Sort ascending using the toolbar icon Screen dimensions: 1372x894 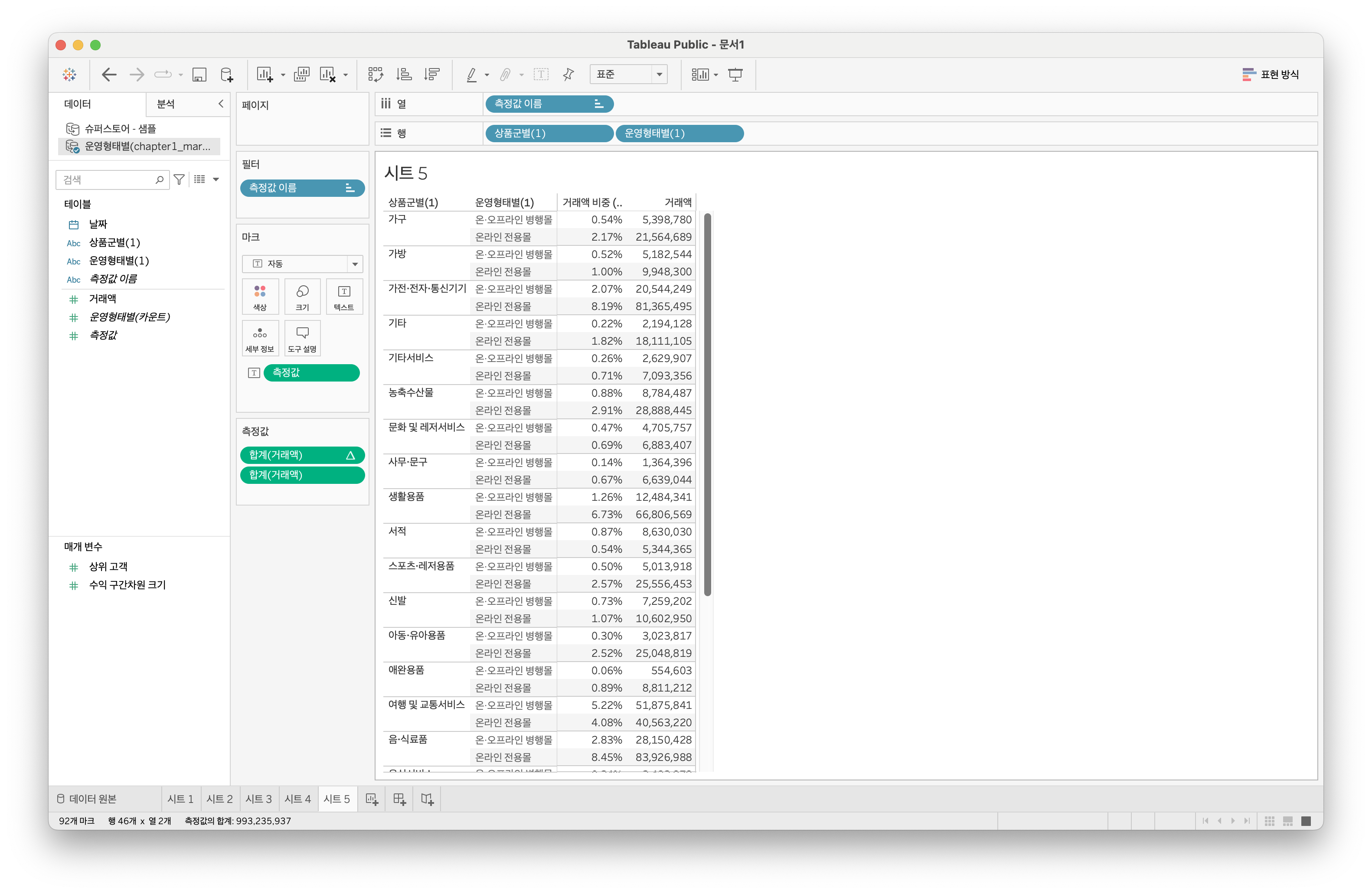[x=404, y=75]
